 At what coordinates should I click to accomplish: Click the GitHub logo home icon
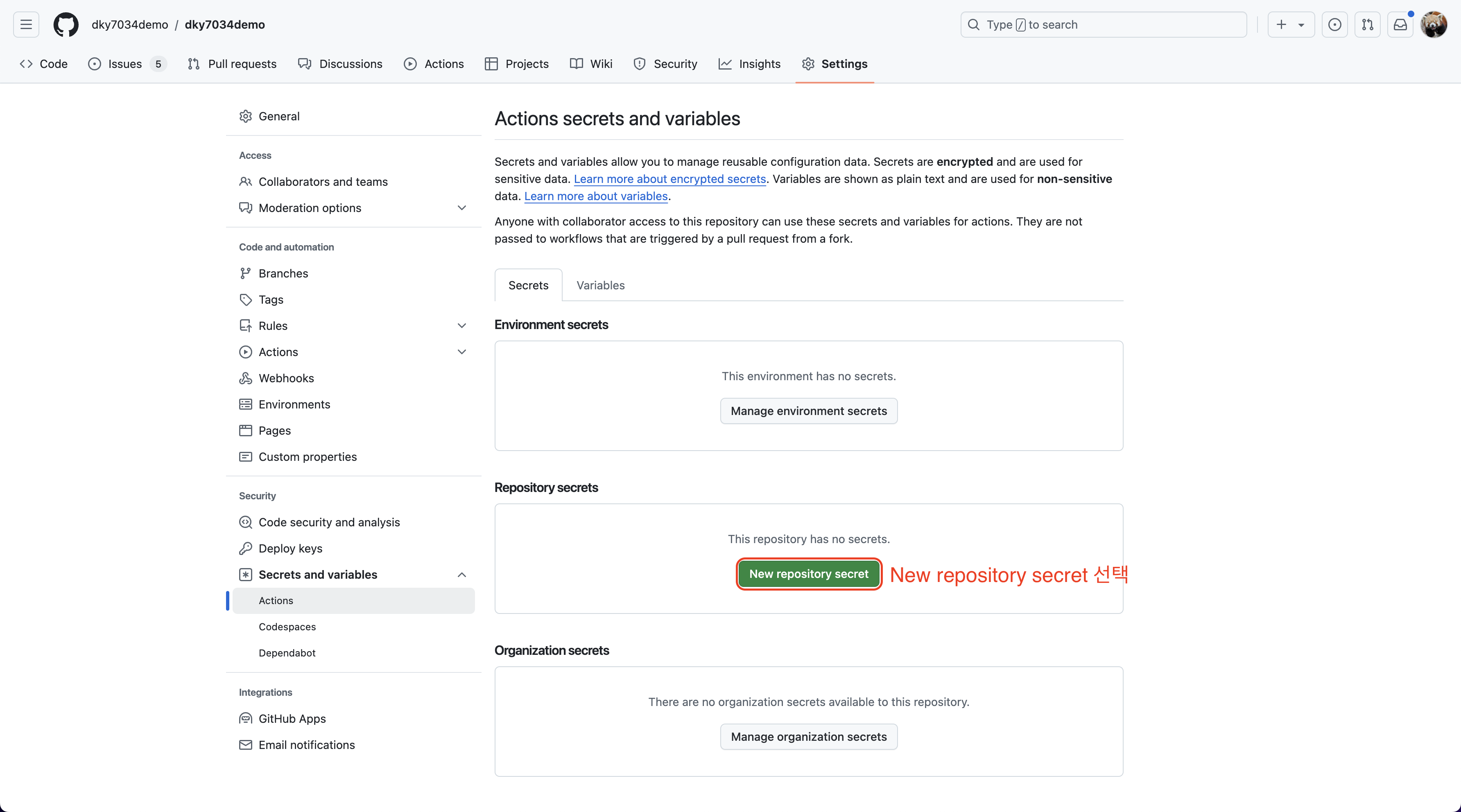point(66,25)
